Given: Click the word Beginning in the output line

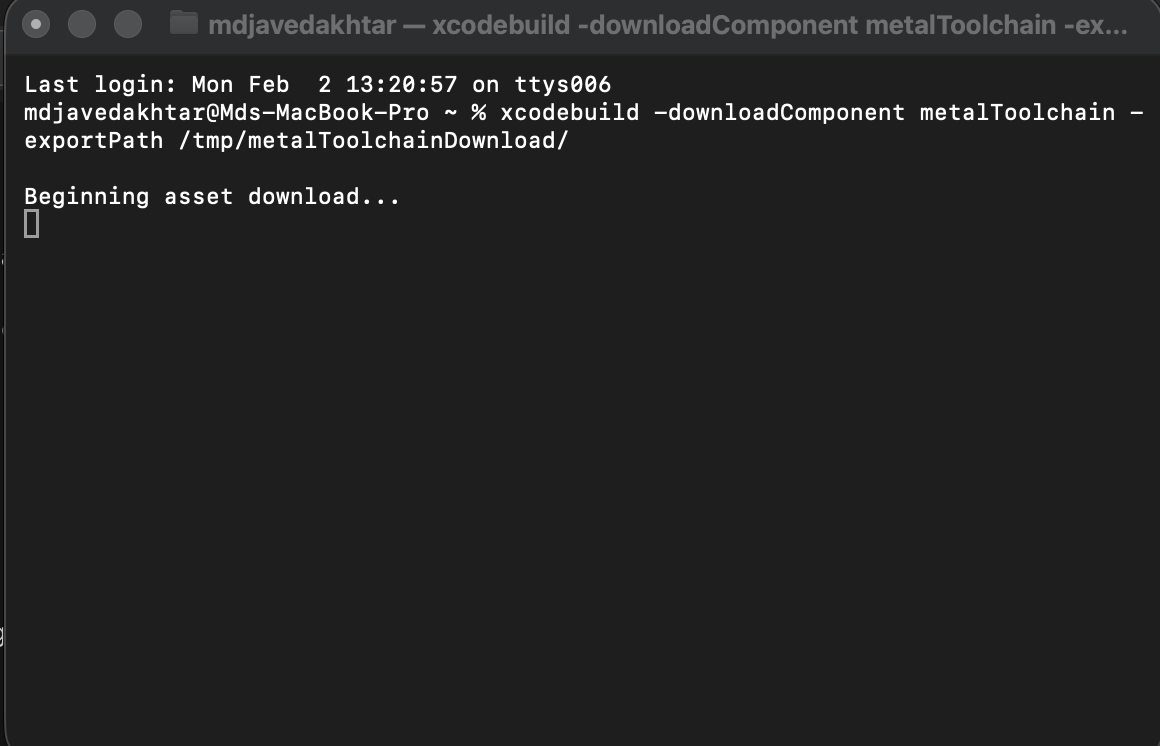Looking at the screenshot, I should pos(87,197).
